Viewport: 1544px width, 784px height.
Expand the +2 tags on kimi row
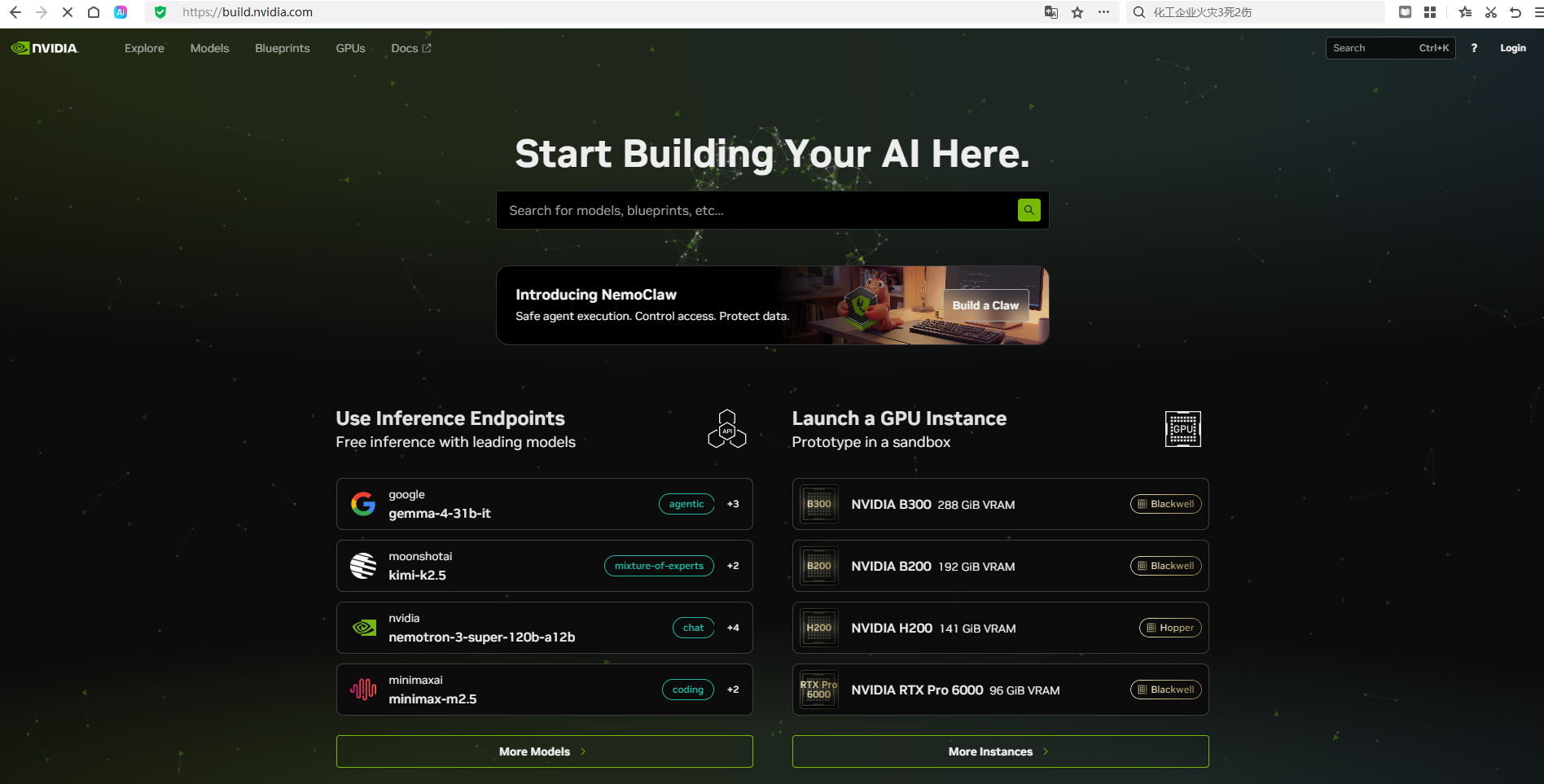pyautogui.click(x=733, y=566)
